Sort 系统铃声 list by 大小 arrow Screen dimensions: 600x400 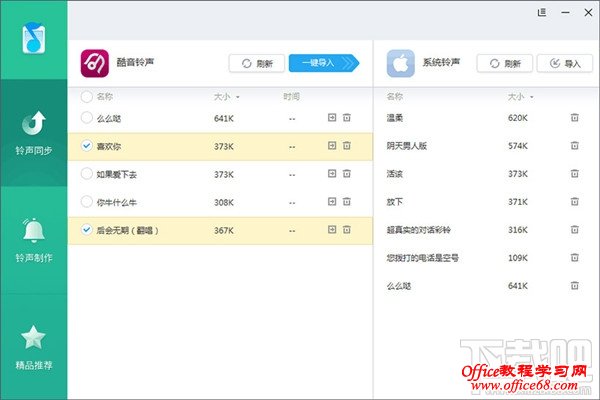tap(532, 97)
